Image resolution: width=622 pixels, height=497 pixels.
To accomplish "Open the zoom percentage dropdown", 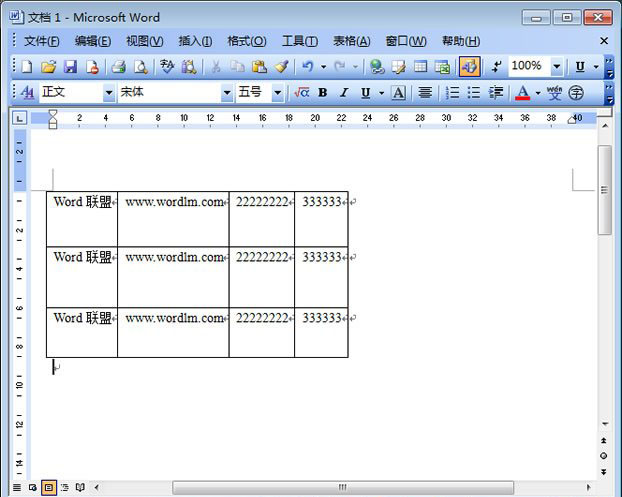I will [x=557, y=67].
